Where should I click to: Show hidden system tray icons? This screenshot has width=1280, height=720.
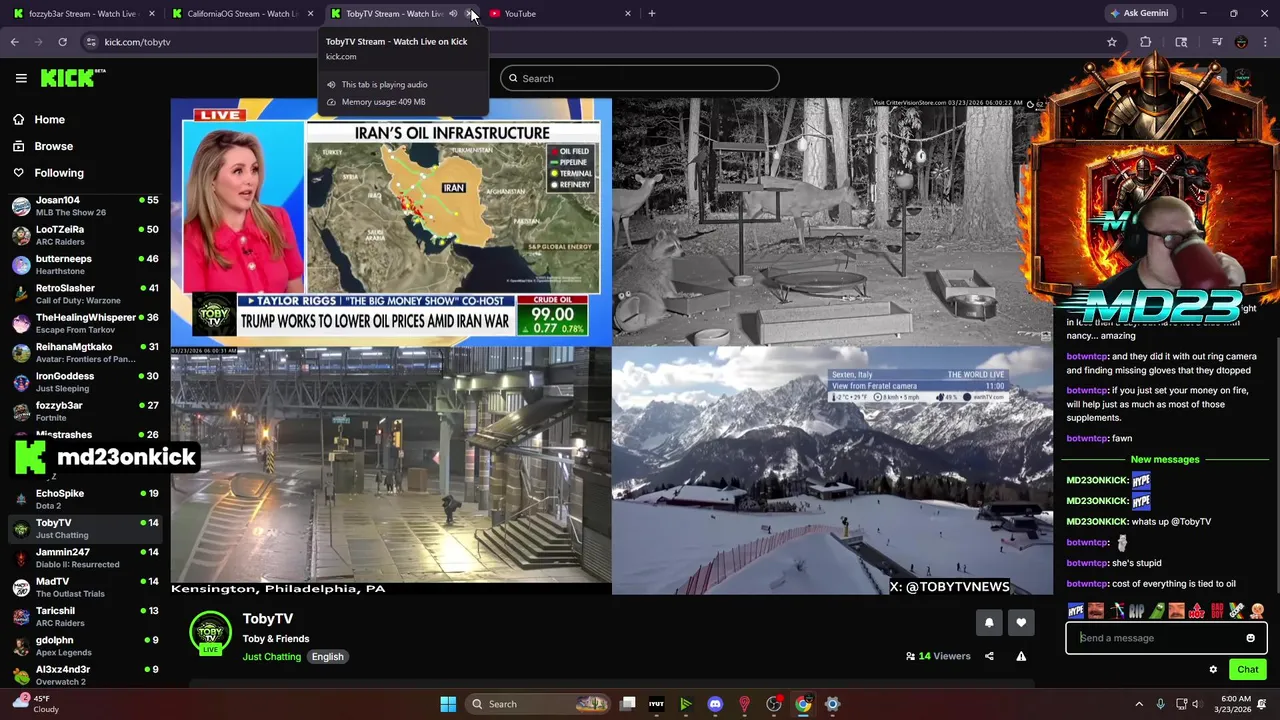point(1139,704)
